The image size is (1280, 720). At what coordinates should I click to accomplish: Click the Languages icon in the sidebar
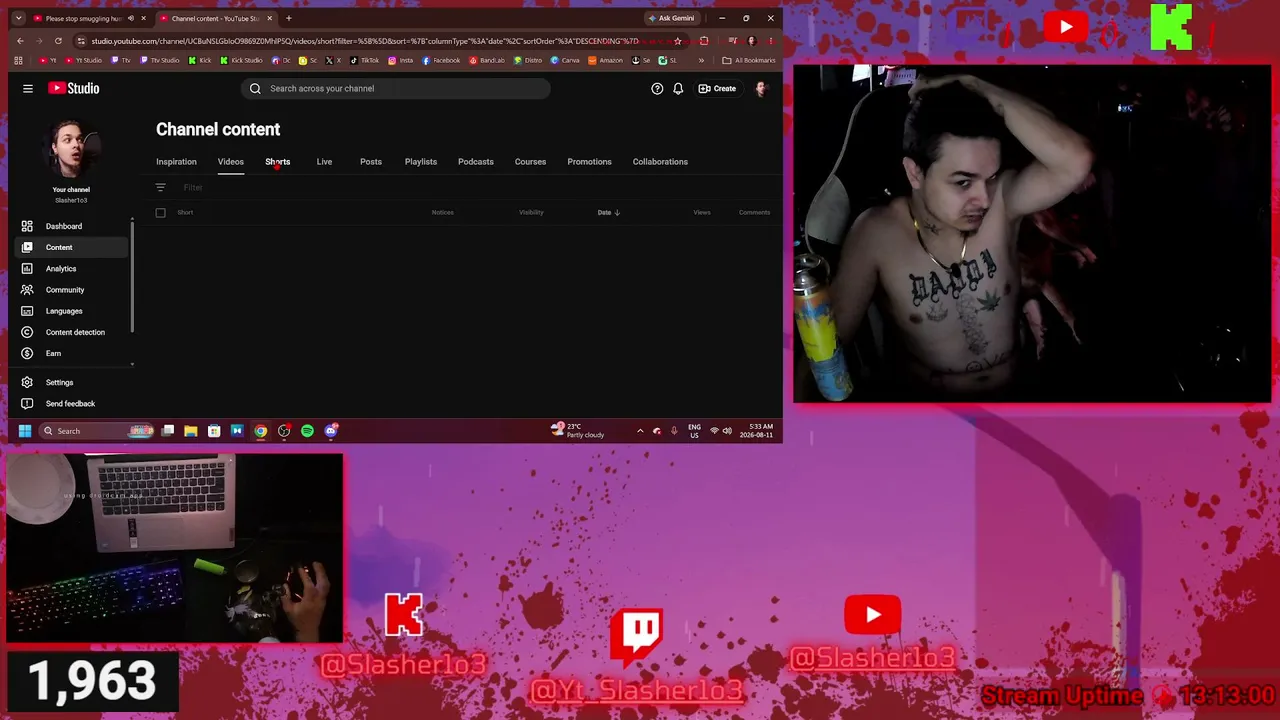pos(27,310)
